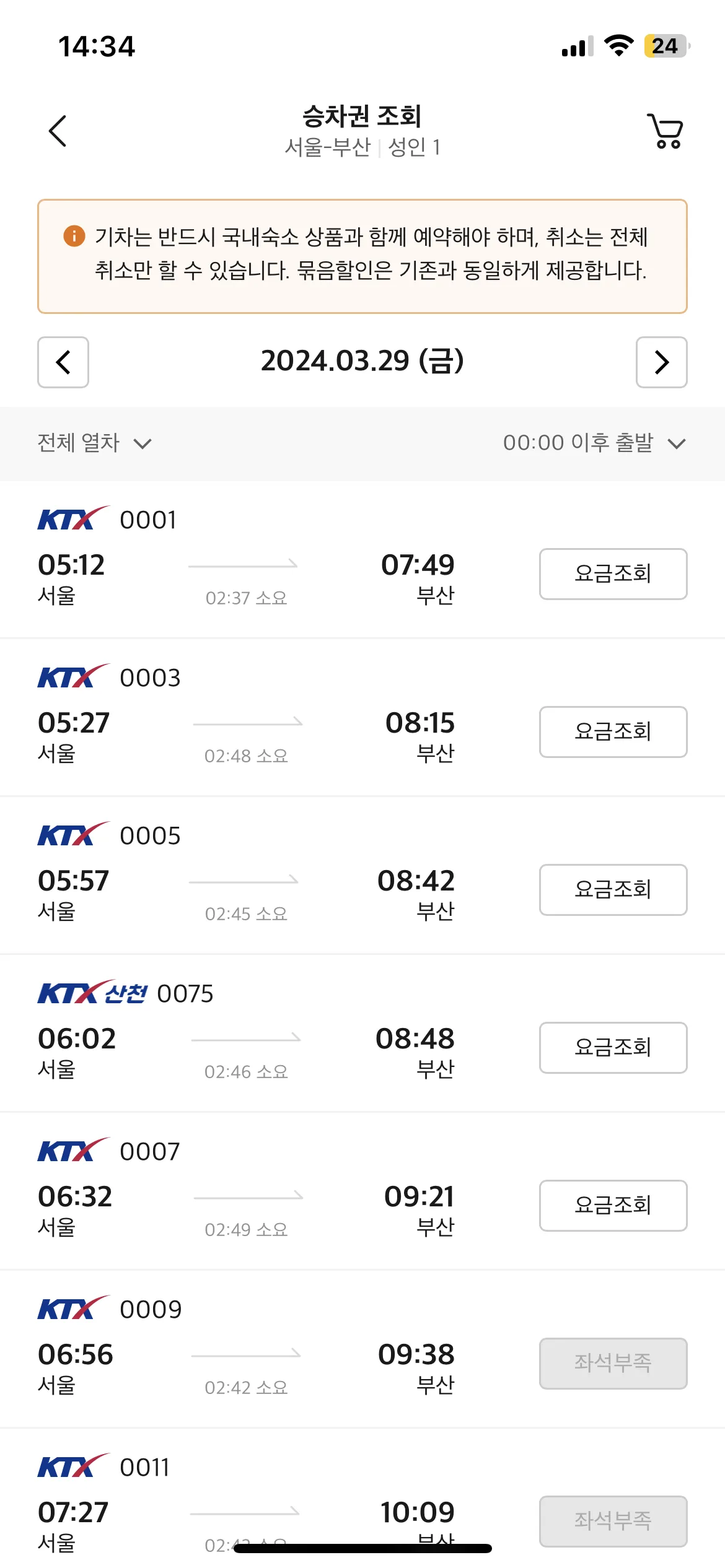Open the 00:00 이후 출발 time dropdown

(594, 443)
